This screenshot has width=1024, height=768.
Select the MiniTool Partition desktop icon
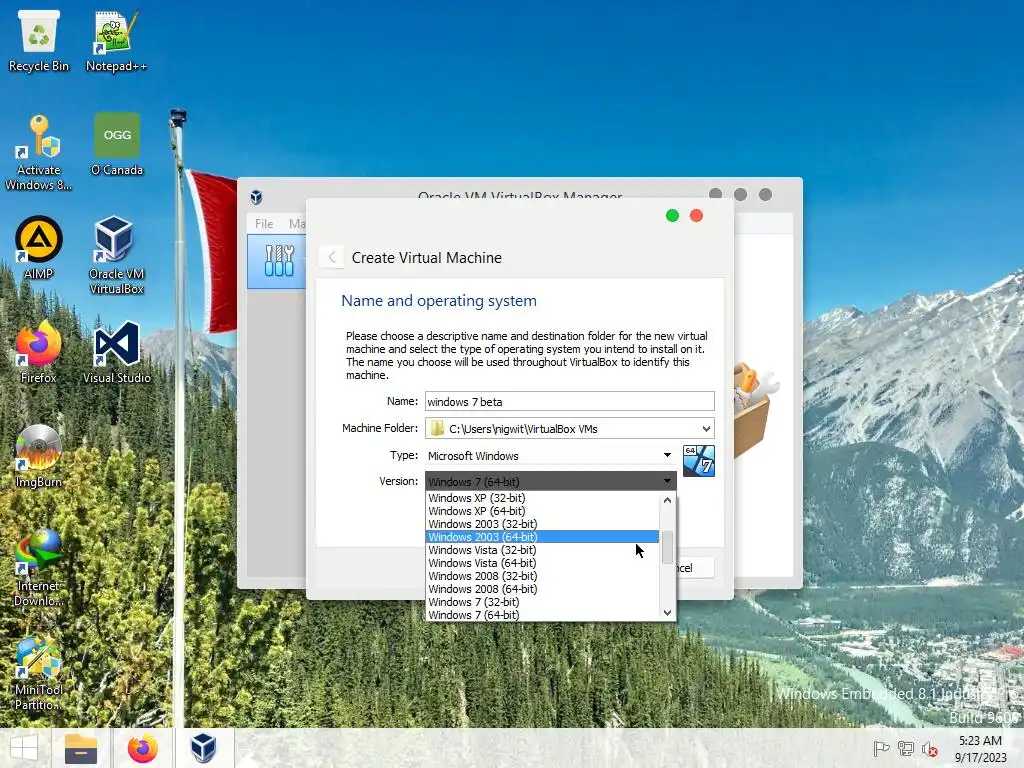pyautogui.click(x=39, y=673)
